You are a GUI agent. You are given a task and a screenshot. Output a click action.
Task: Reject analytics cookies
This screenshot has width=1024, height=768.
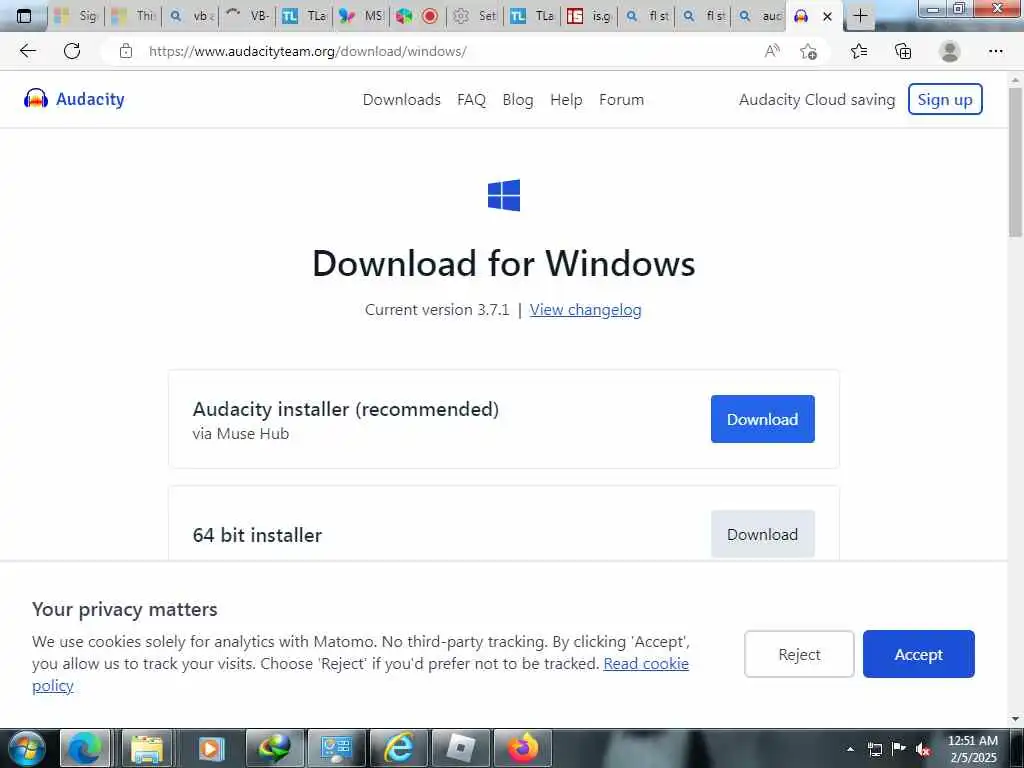coord(799,654)
